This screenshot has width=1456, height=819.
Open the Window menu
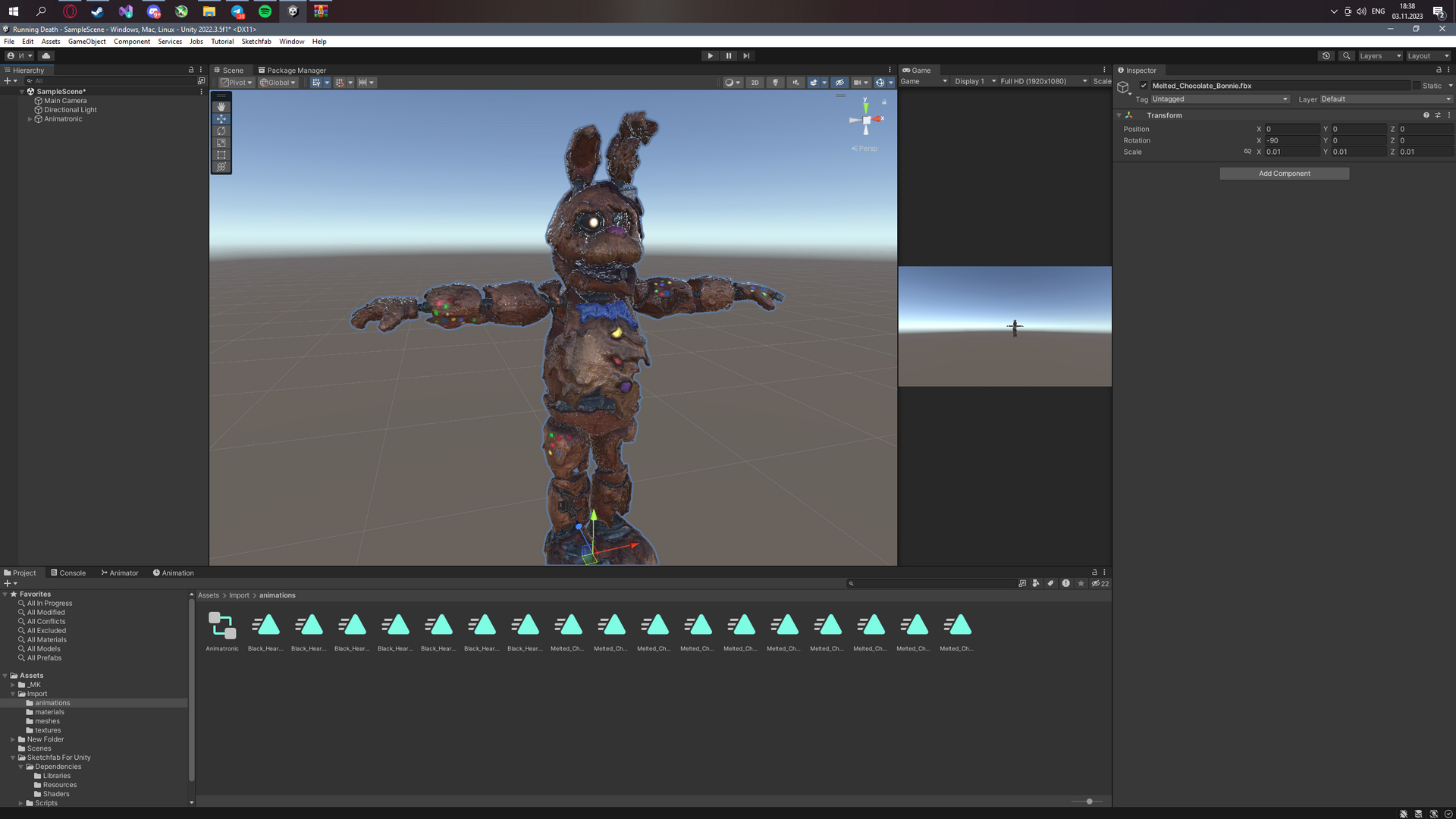coord(291,42)
